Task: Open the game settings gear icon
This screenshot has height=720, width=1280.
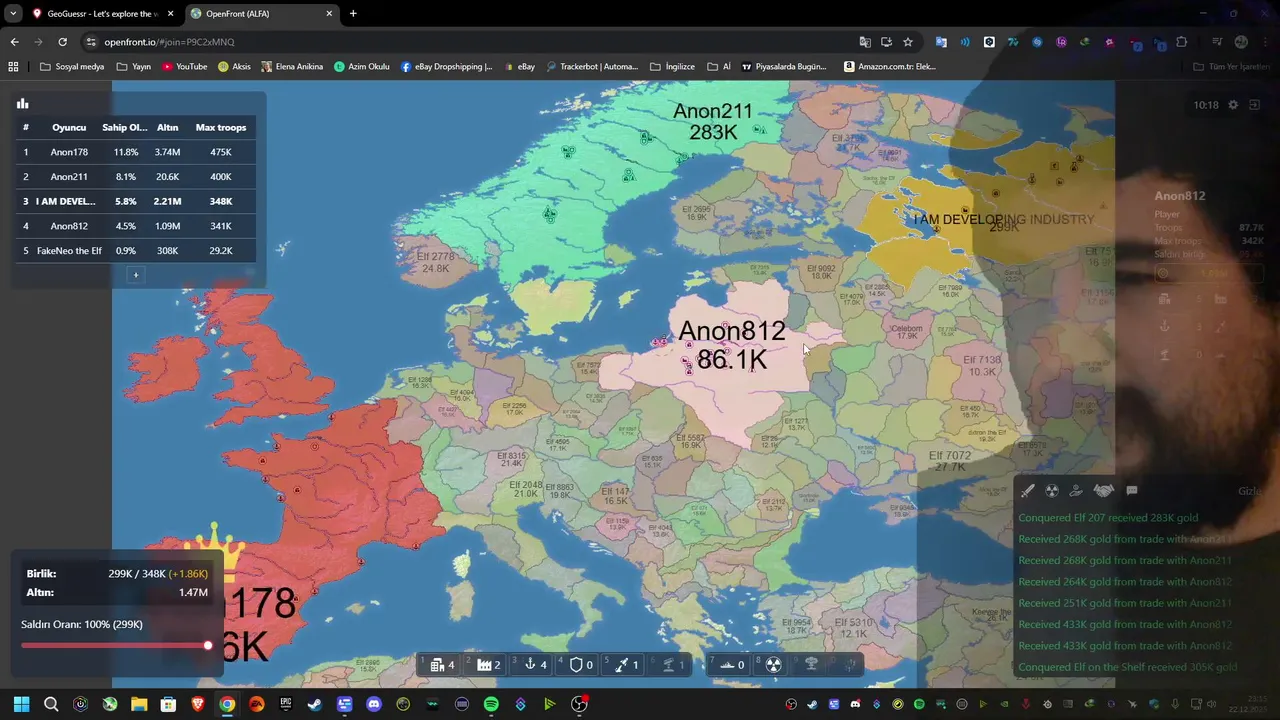Action: 1233,105
